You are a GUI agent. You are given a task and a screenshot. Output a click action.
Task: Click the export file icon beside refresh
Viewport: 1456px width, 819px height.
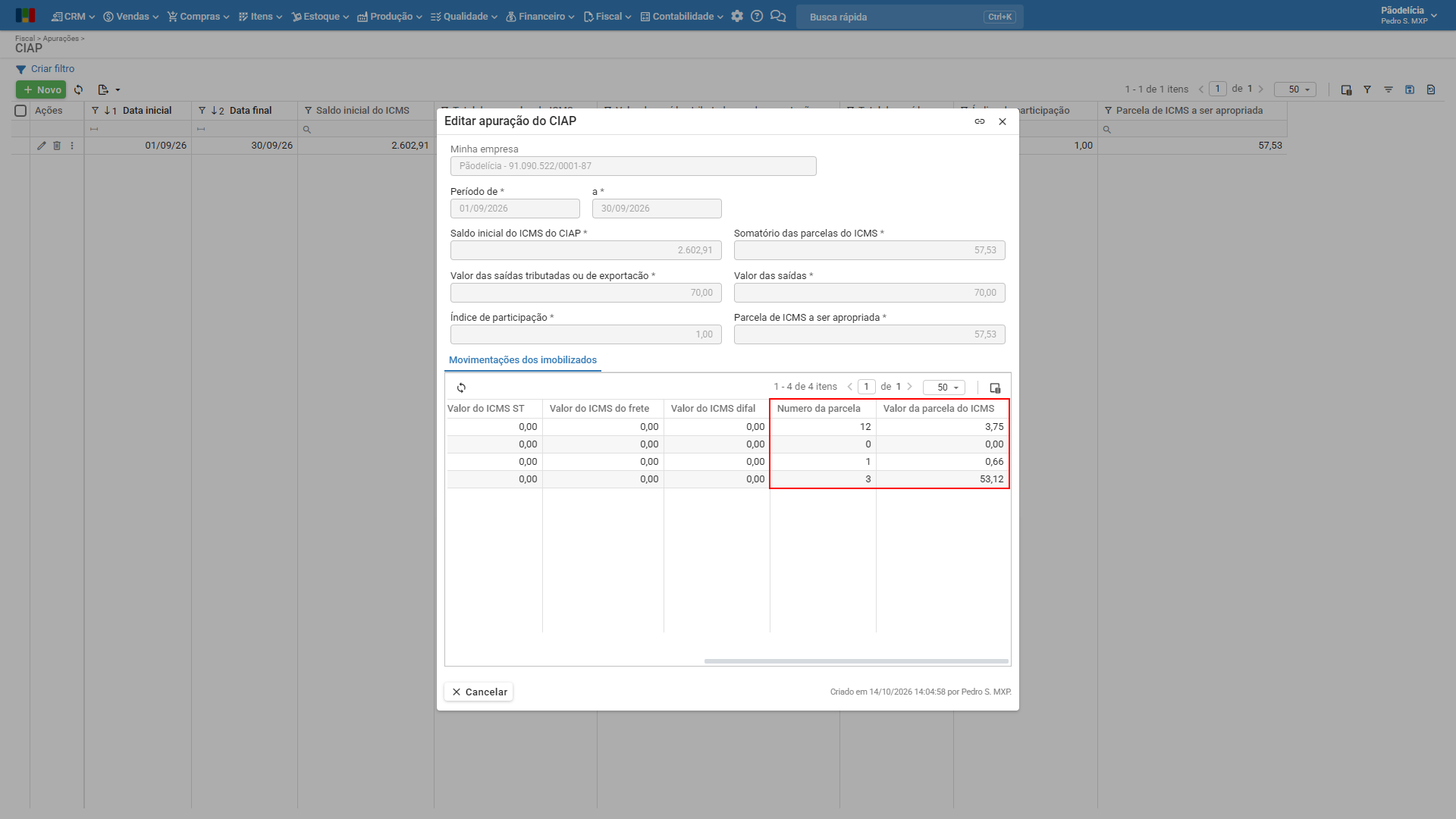point(103,89)
